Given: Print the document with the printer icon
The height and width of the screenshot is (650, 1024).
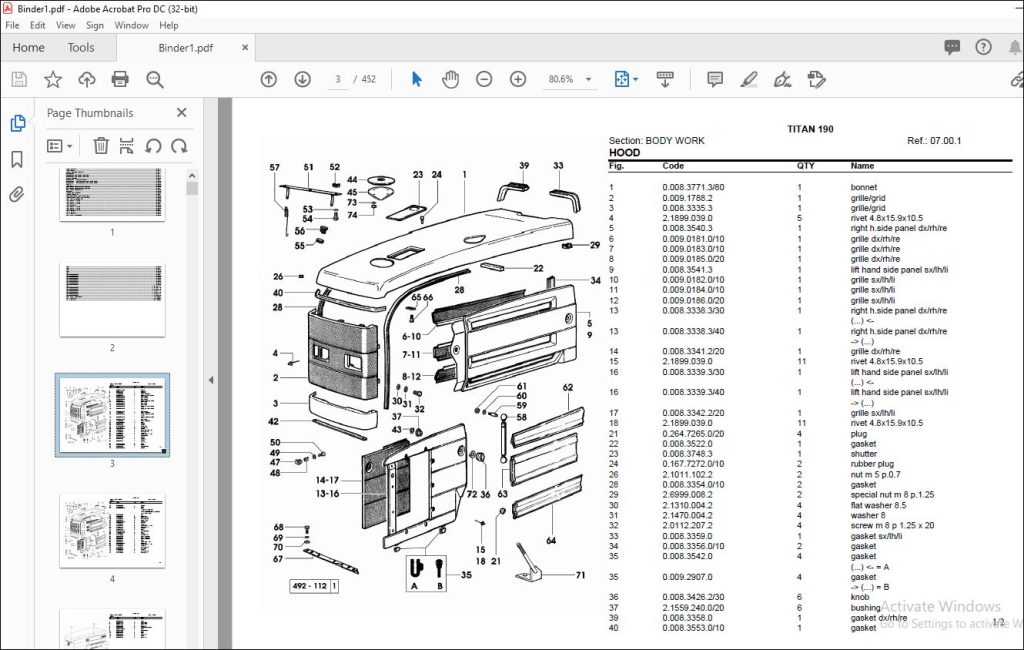Looking at the screenshot, I should 120,79.
